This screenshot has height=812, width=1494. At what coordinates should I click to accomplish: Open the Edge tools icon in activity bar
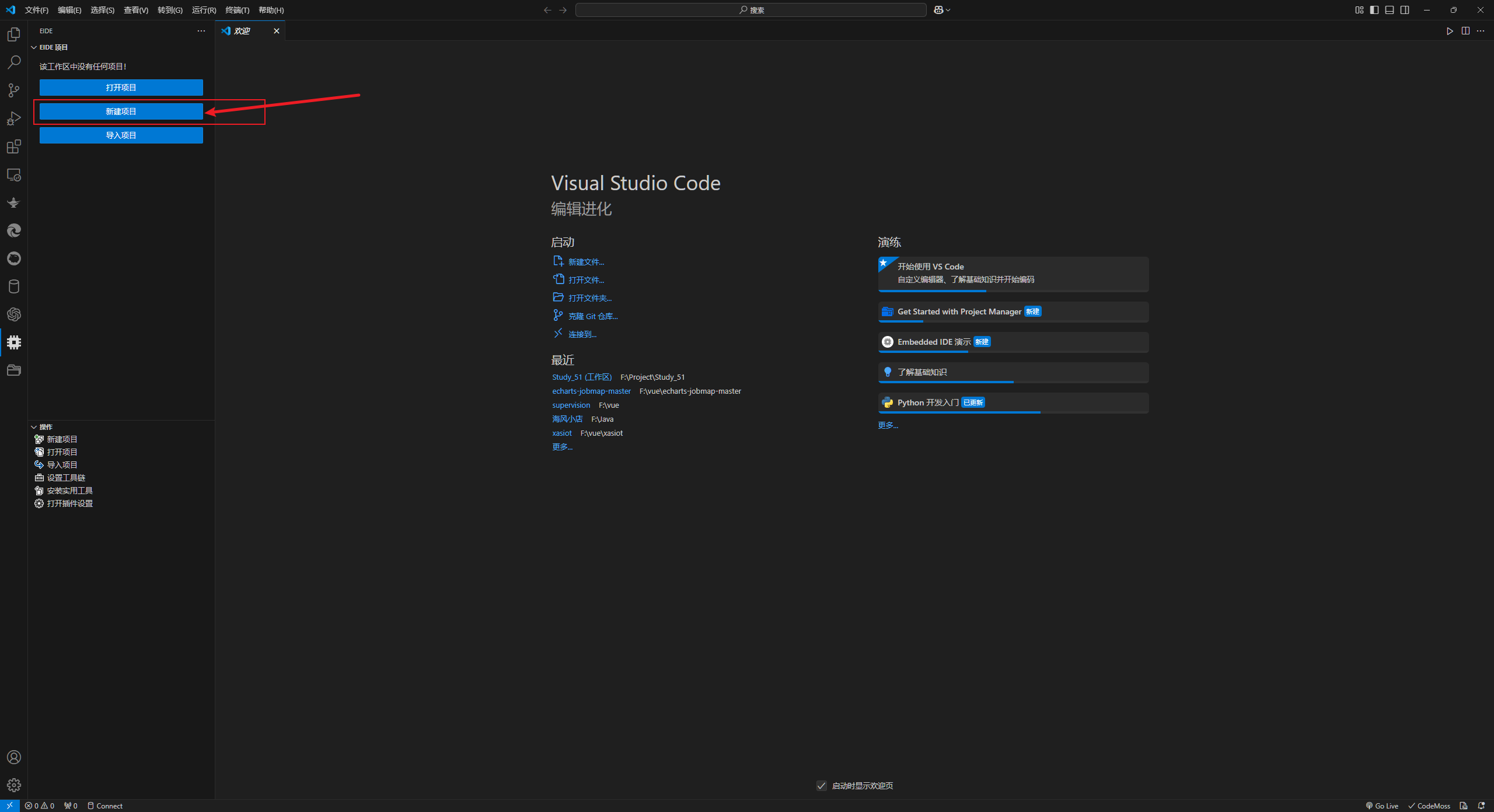coord(14,230)
